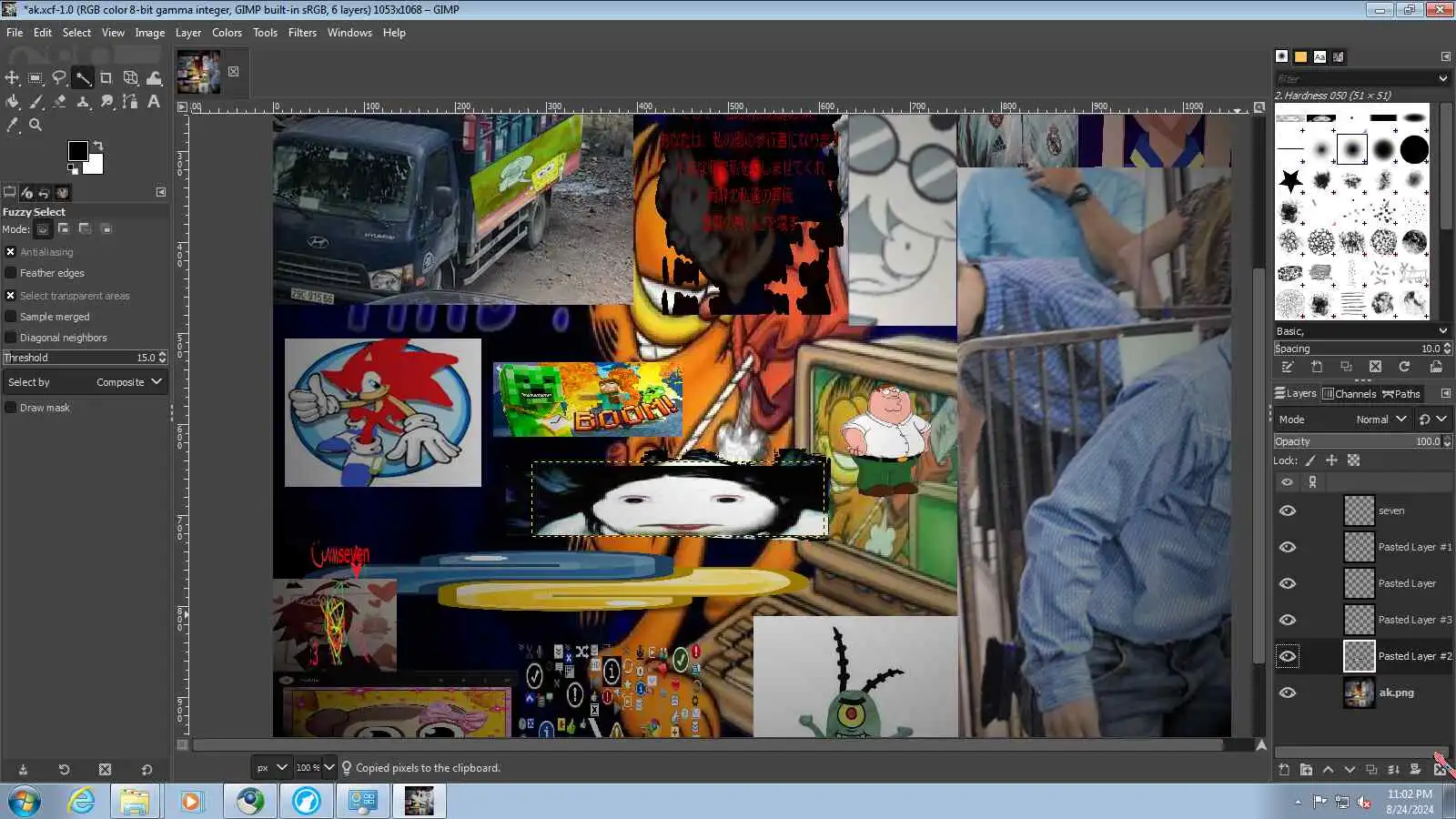Open the layer Mode Normal dropdown
Screen dimensions: 1456x819
coord(1342,420)
